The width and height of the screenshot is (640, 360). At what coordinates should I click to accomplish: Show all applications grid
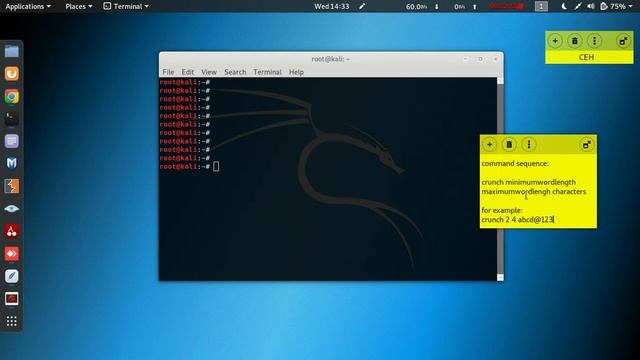pyautogui.click(x=11, y=321)
